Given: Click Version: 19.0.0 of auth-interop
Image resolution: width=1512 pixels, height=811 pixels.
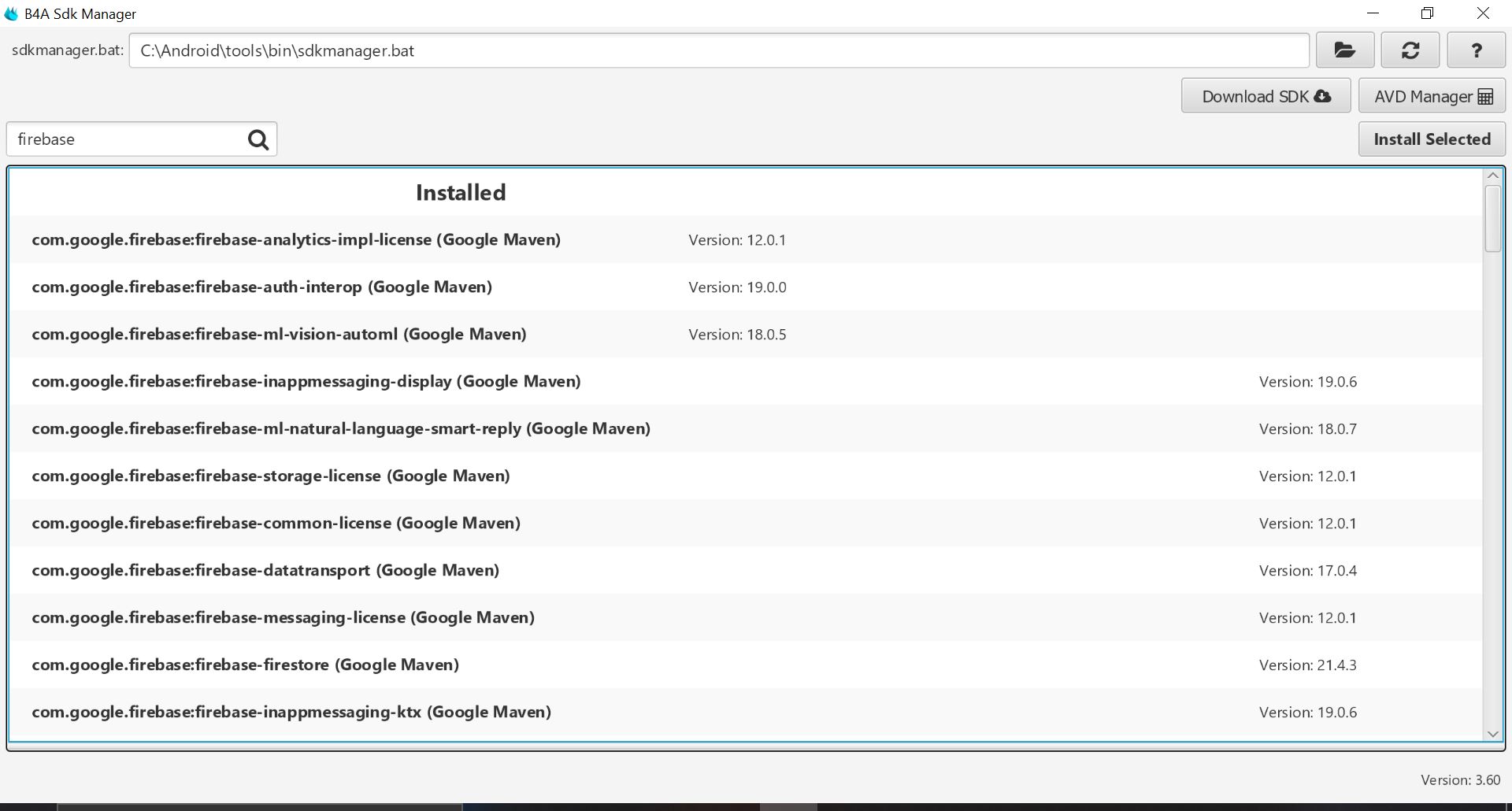Looking at the screenshot, I should [737, 287].
